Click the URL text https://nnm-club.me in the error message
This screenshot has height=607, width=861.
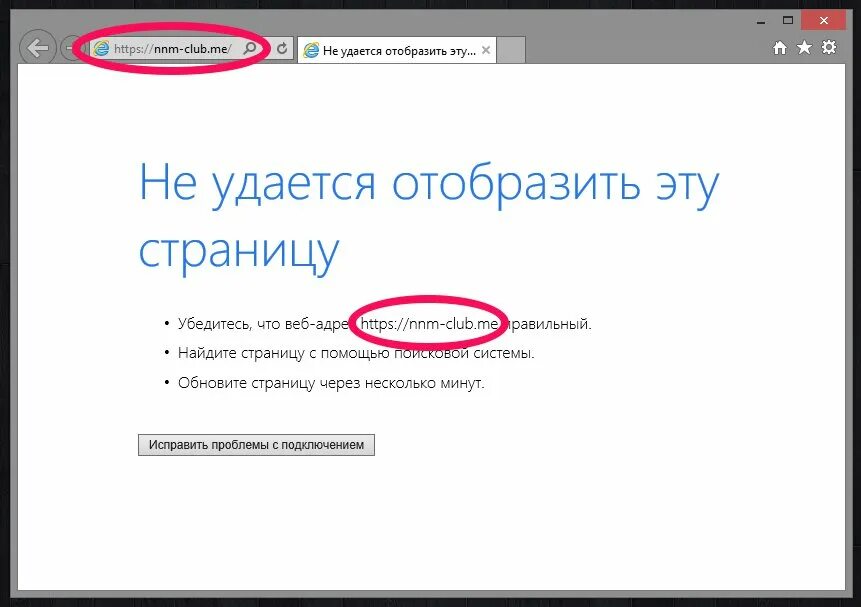click(x=429, y=324)
